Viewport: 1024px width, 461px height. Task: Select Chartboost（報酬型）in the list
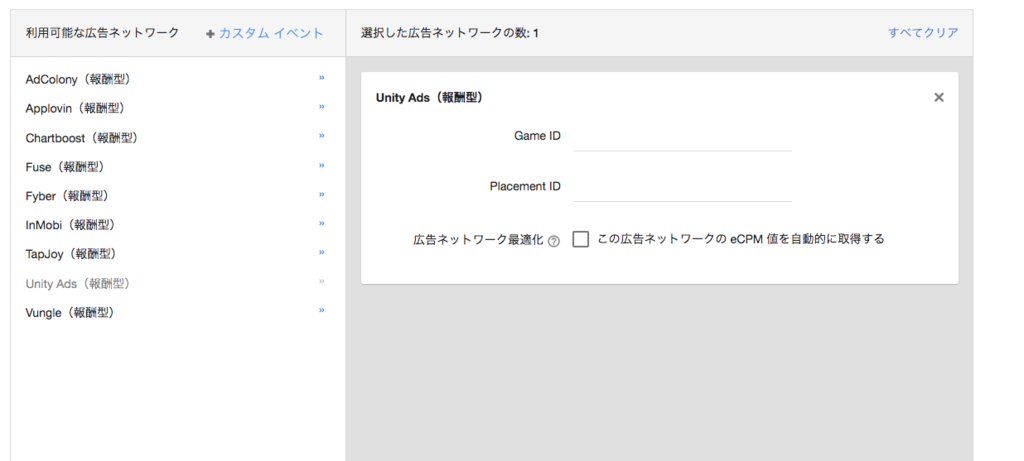coord(82,138)
